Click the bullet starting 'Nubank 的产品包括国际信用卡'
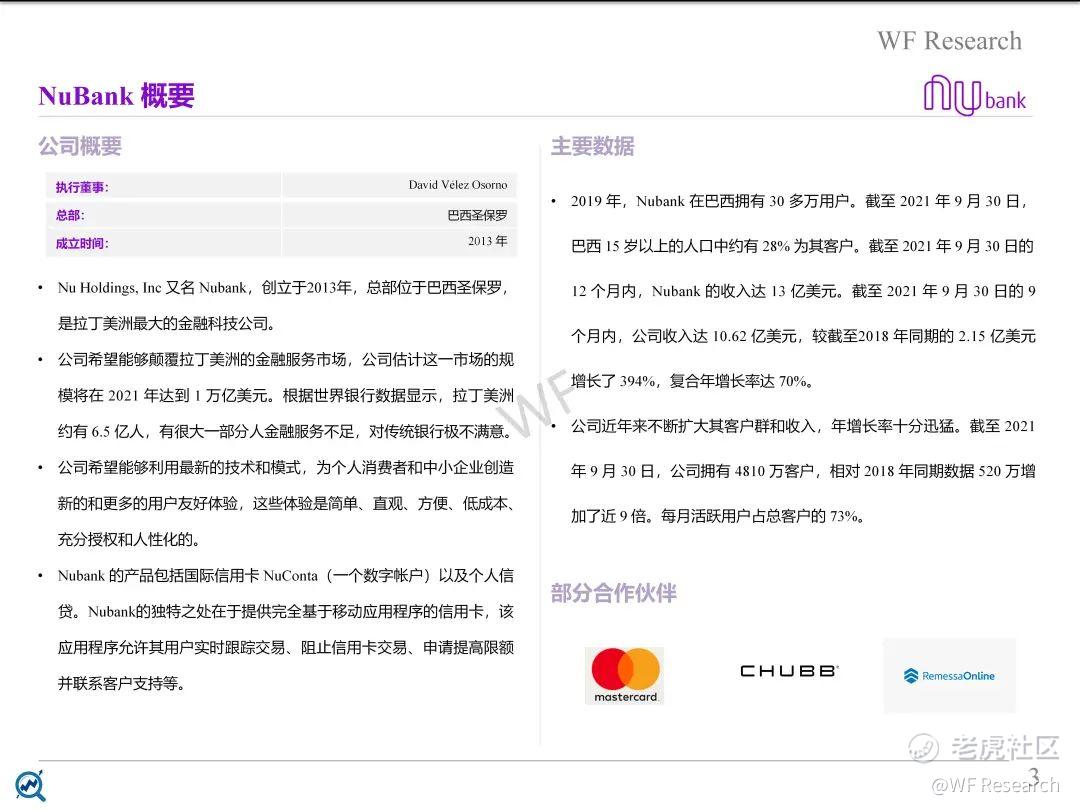 pyautogui.click(x=286, y=576)
